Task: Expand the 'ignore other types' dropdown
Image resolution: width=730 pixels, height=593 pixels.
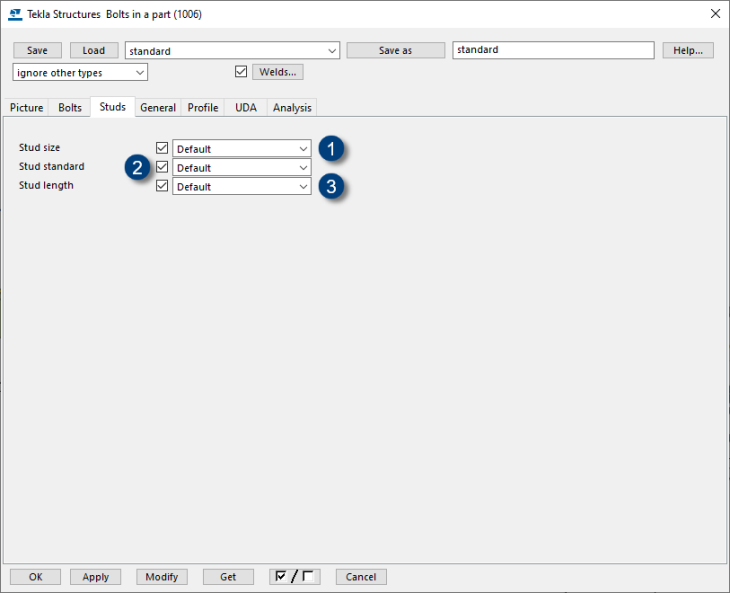Action: [x=80, y=73]
